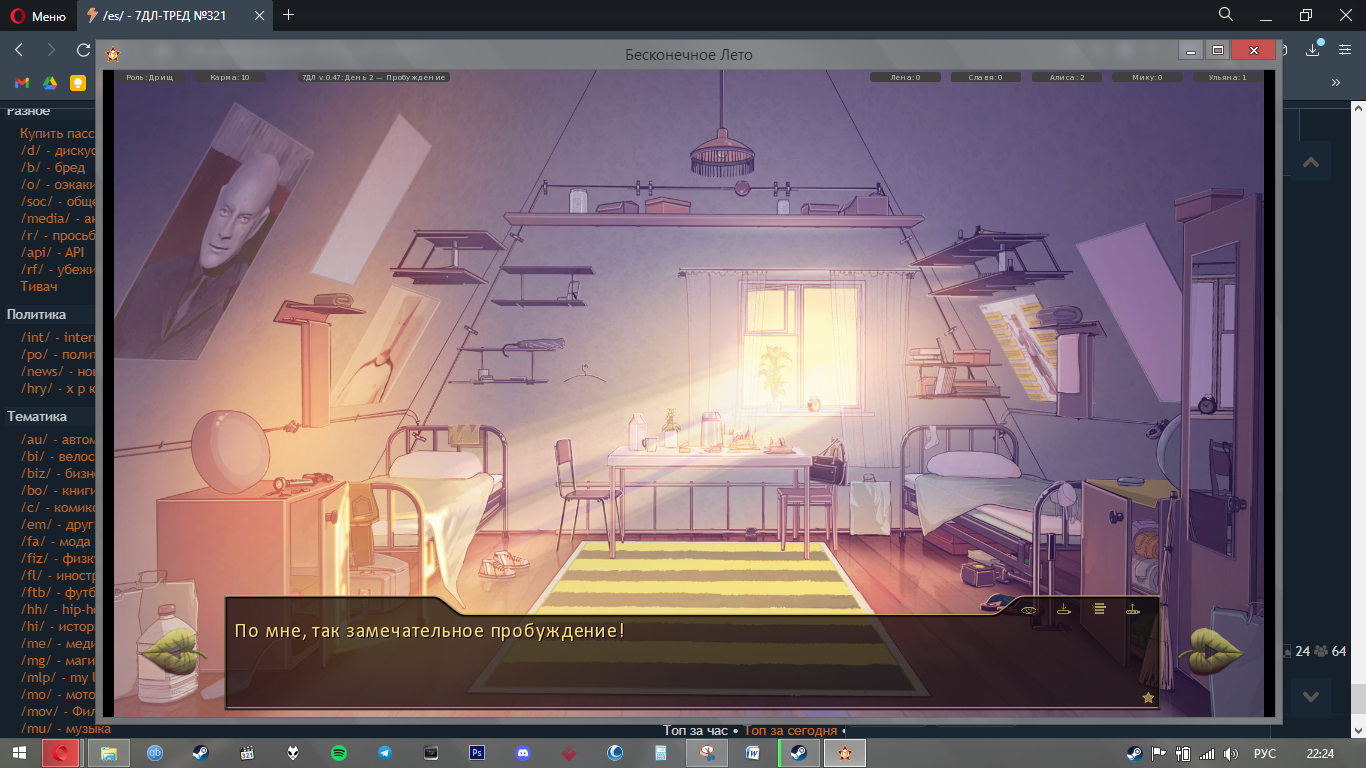Open the Google Keep bookmark
1366x768 pixels.
[77, 83]
